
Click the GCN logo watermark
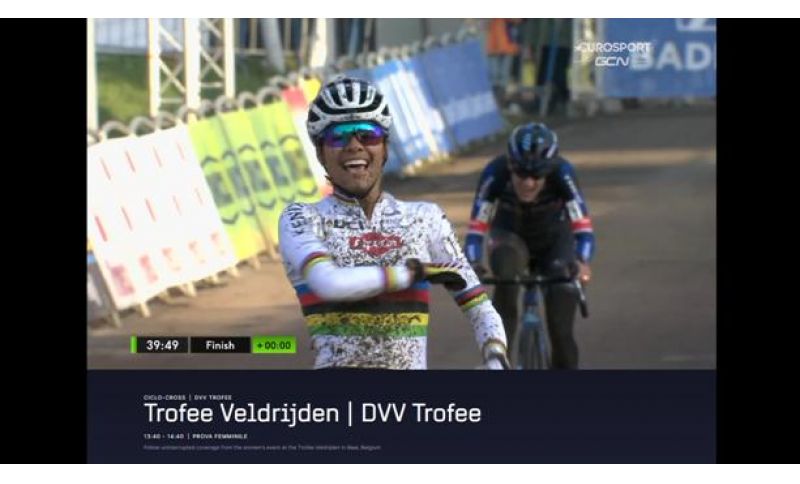(612, 62)
